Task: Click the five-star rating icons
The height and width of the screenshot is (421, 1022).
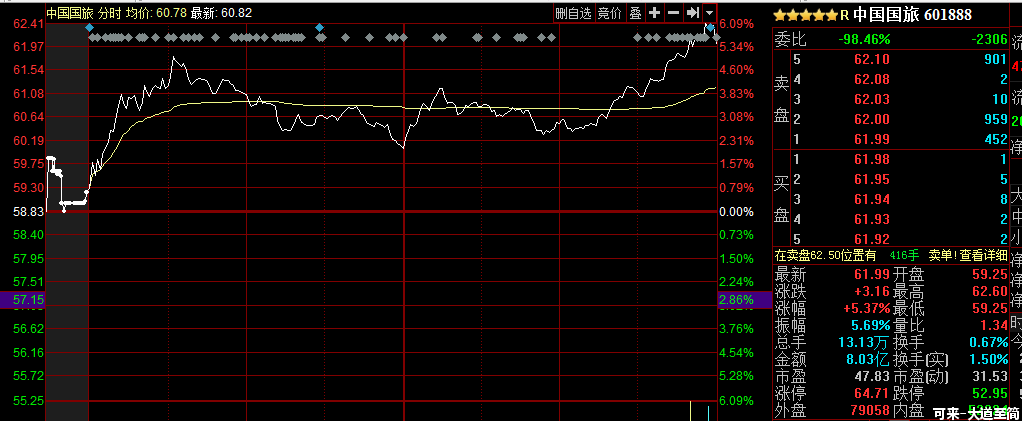Action: [x=804, y=15]
